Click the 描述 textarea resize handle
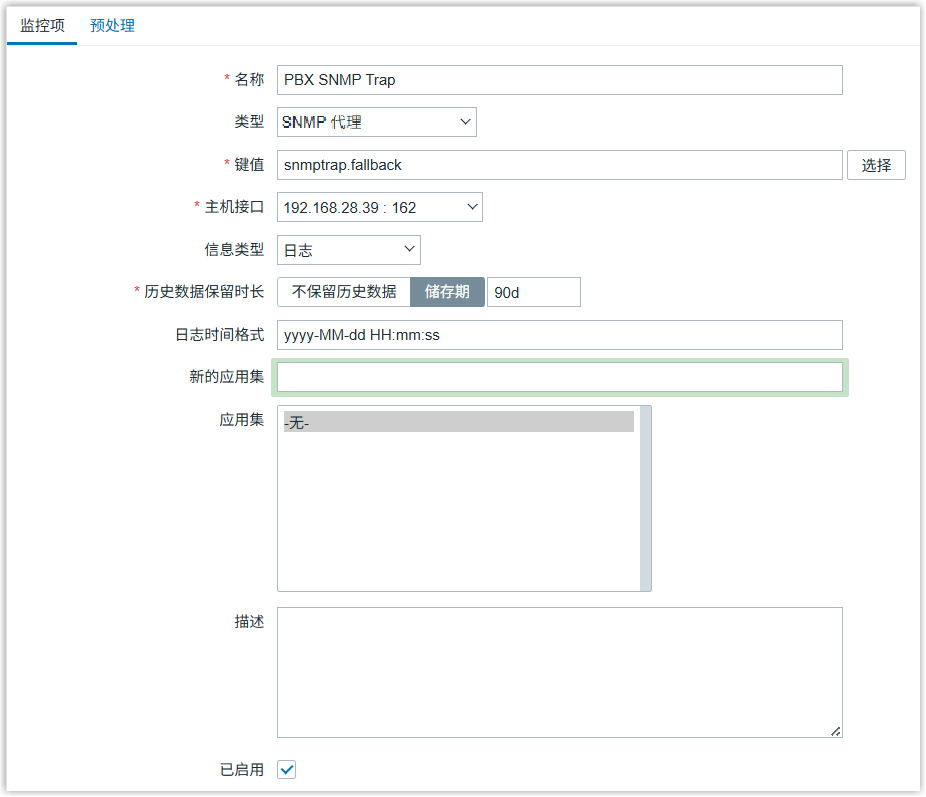Viewport: 926px width, 797px height. click(x=835, y=731)
